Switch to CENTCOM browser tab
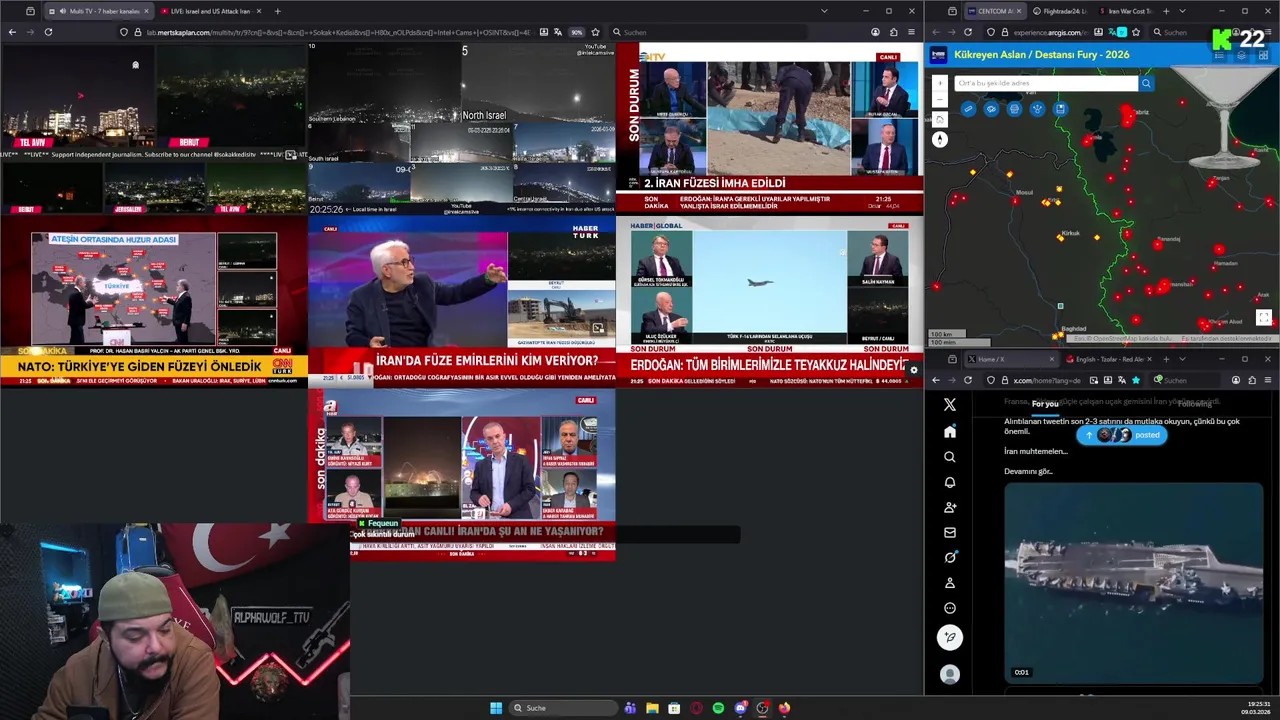 click(994, 11)
